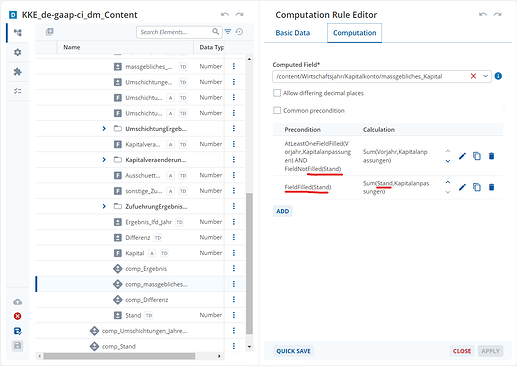Click the CLOSE button

click(x=462, y=351)
